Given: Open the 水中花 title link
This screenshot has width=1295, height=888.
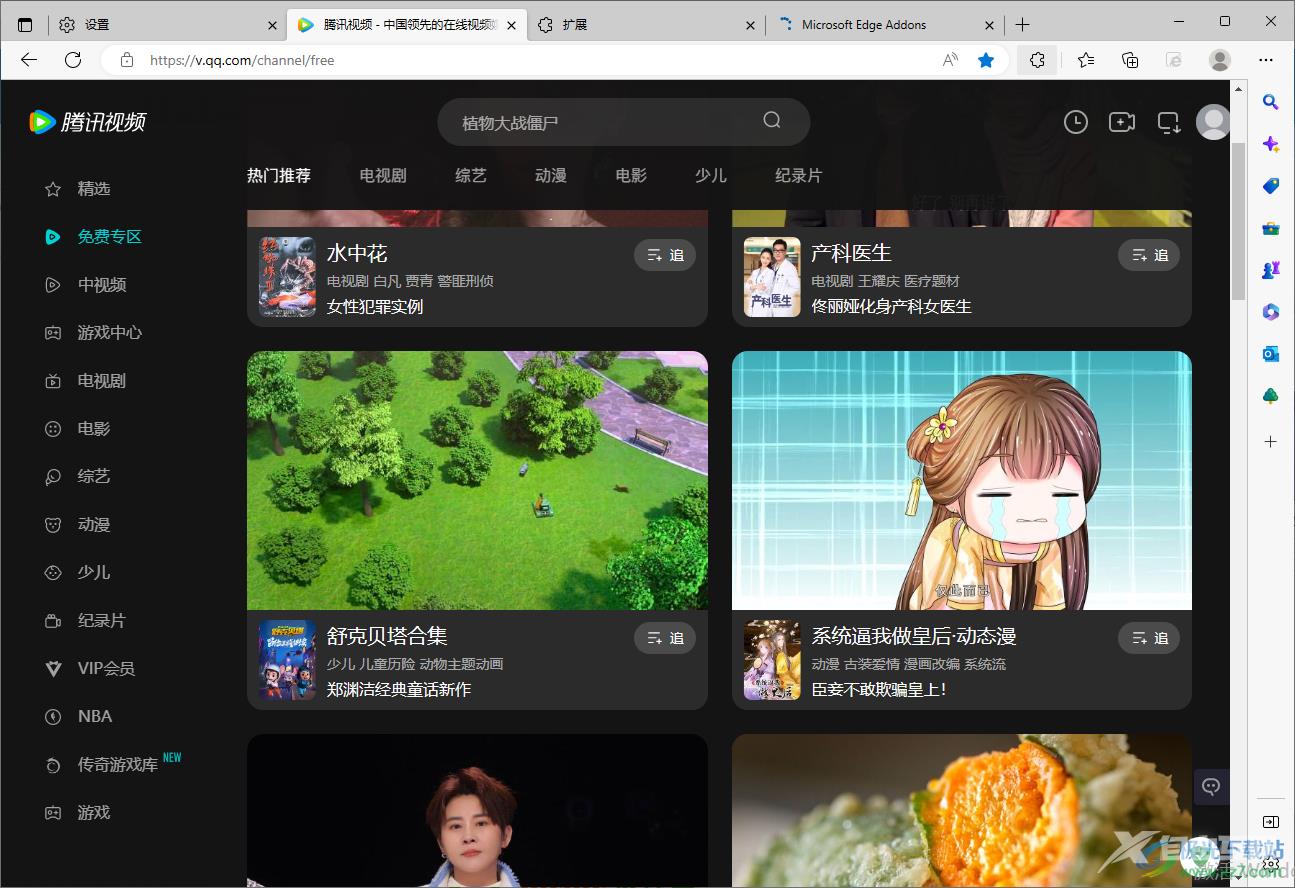Looking at the screenshot, I should coord(357,253).
